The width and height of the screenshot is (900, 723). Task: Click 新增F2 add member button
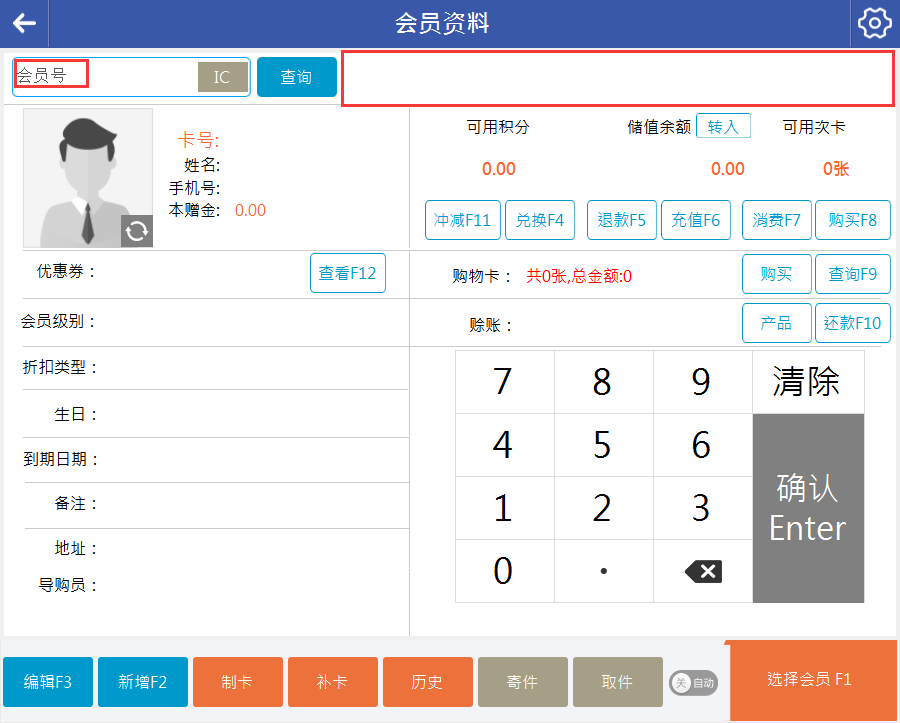click(143, 682)
